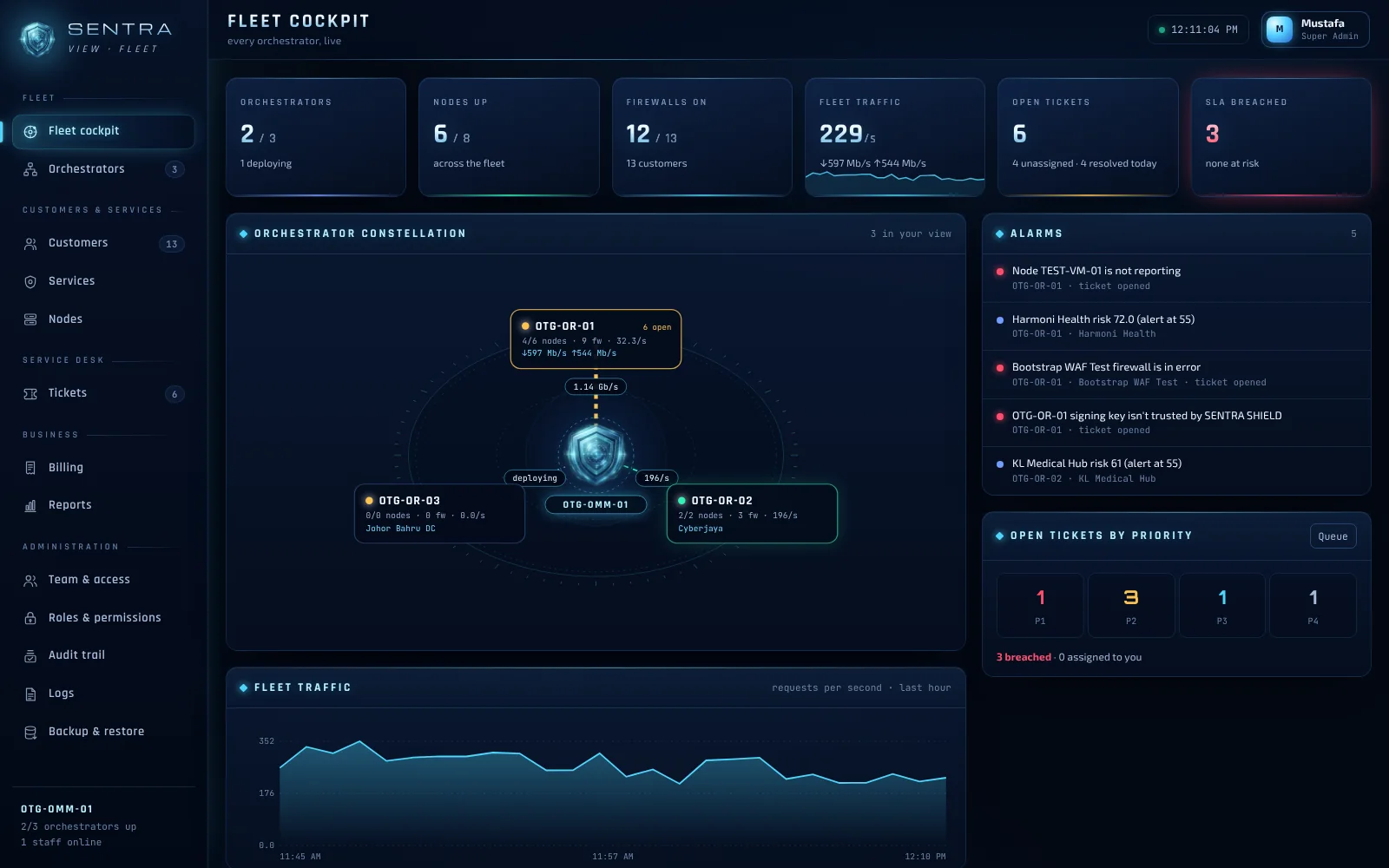Click the Open Tickets stat card
Viewport: 1389px width, 868px height.
pos(1088,137)
